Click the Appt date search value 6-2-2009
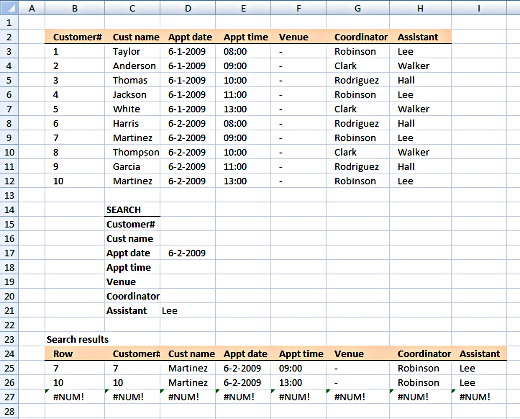520x419 pixels. (x=188, y=253)
